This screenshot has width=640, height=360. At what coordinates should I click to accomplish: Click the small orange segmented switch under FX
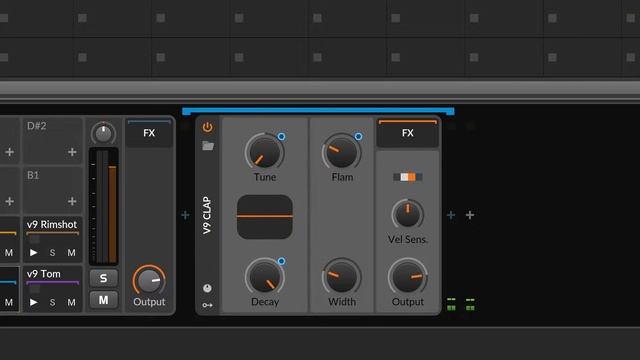[x=408, y=177]
